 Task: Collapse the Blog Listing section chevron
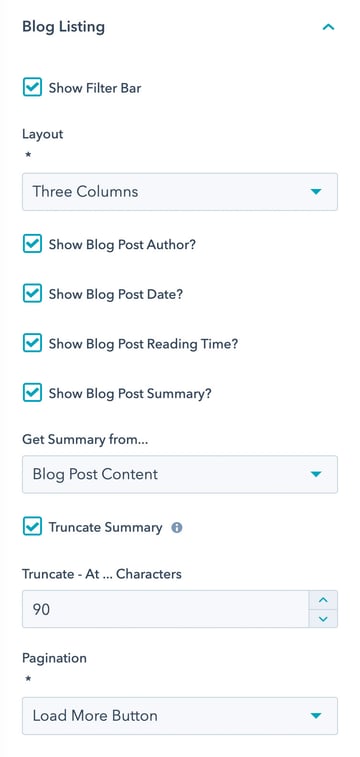coord(328,27)
